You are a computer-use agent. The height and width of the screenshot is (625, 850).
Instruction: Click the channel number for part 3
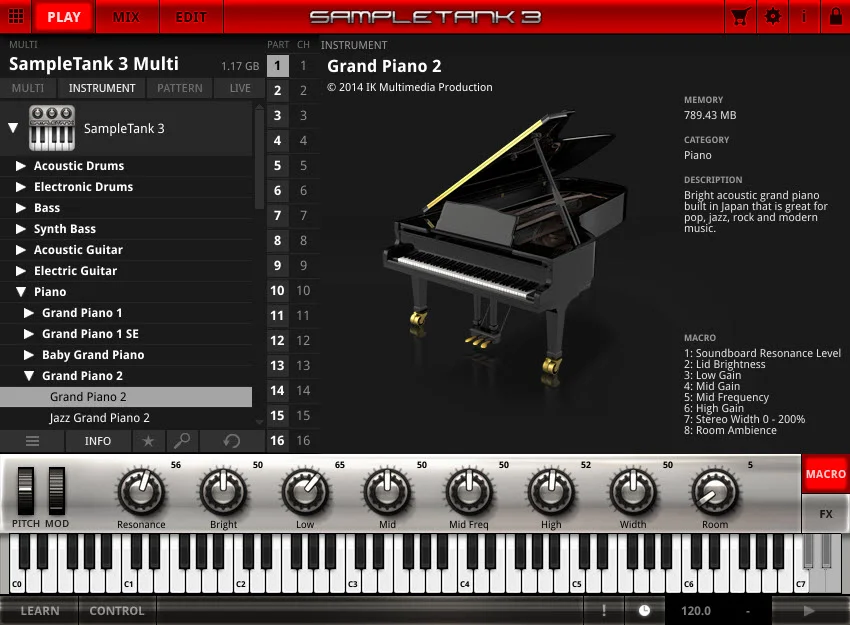[x=304, y=115]
